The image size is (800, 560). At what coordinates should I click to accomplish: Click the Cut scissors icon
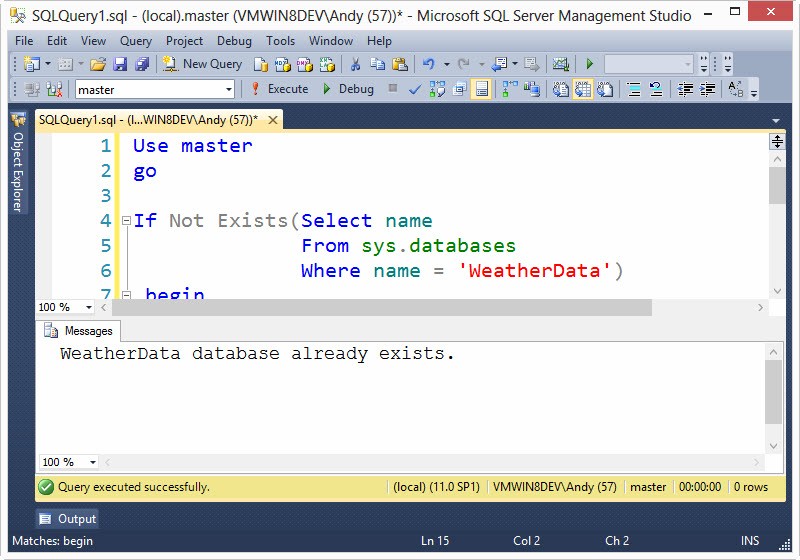(x=355, y=64)
